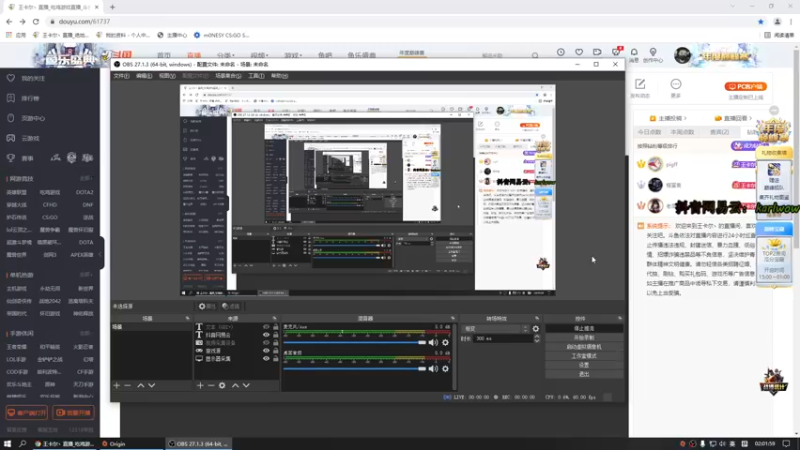Expand the 视频 dropdown in Douyu navigation
Viewport: 800px width, 450px height.
259,55
